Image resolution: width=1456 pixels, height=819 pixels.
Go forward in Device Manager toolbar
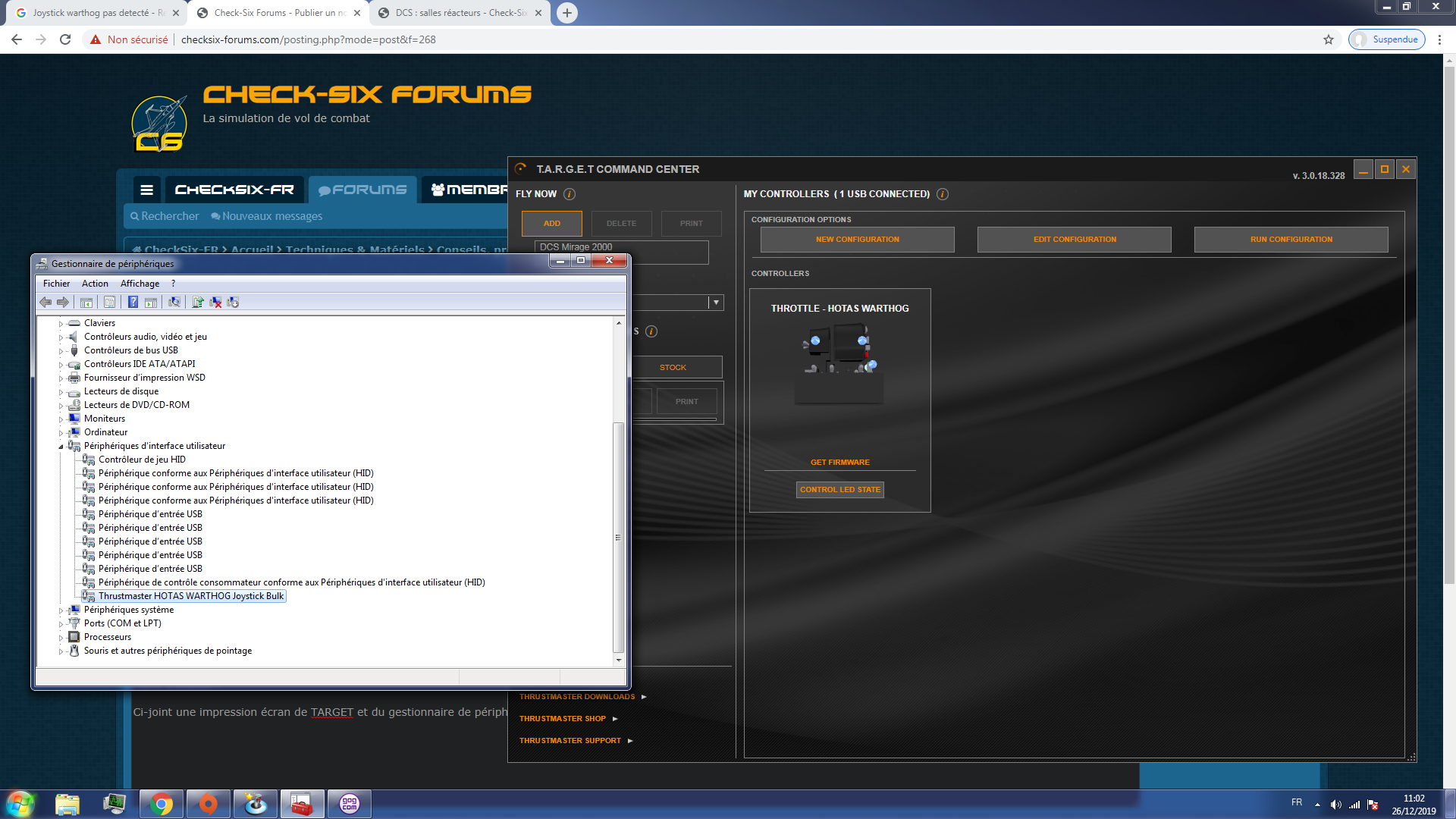(x=63, y=302)
